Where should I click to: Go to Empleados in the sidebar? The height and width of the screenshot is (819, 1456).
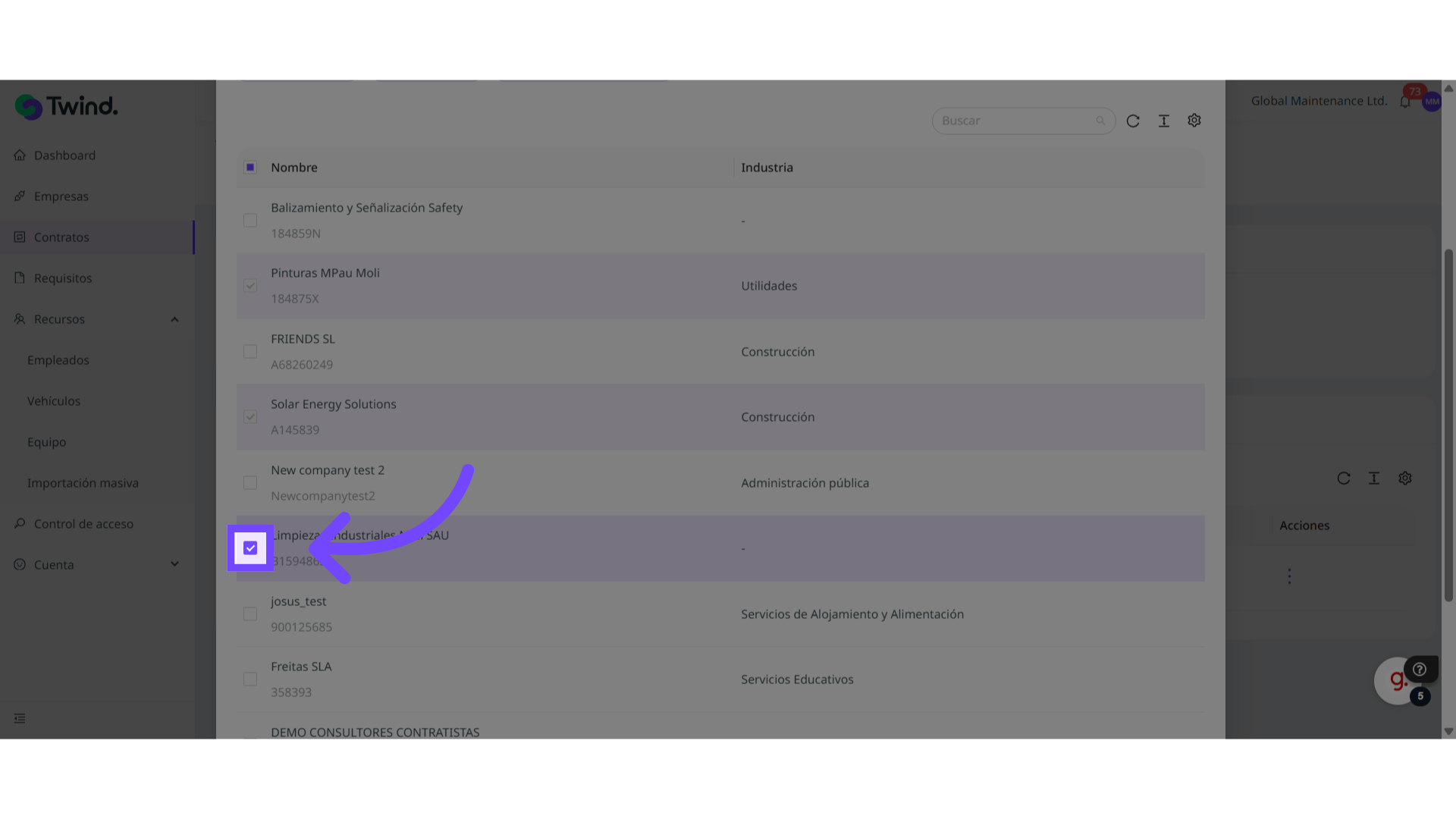[x=58, y=360]
